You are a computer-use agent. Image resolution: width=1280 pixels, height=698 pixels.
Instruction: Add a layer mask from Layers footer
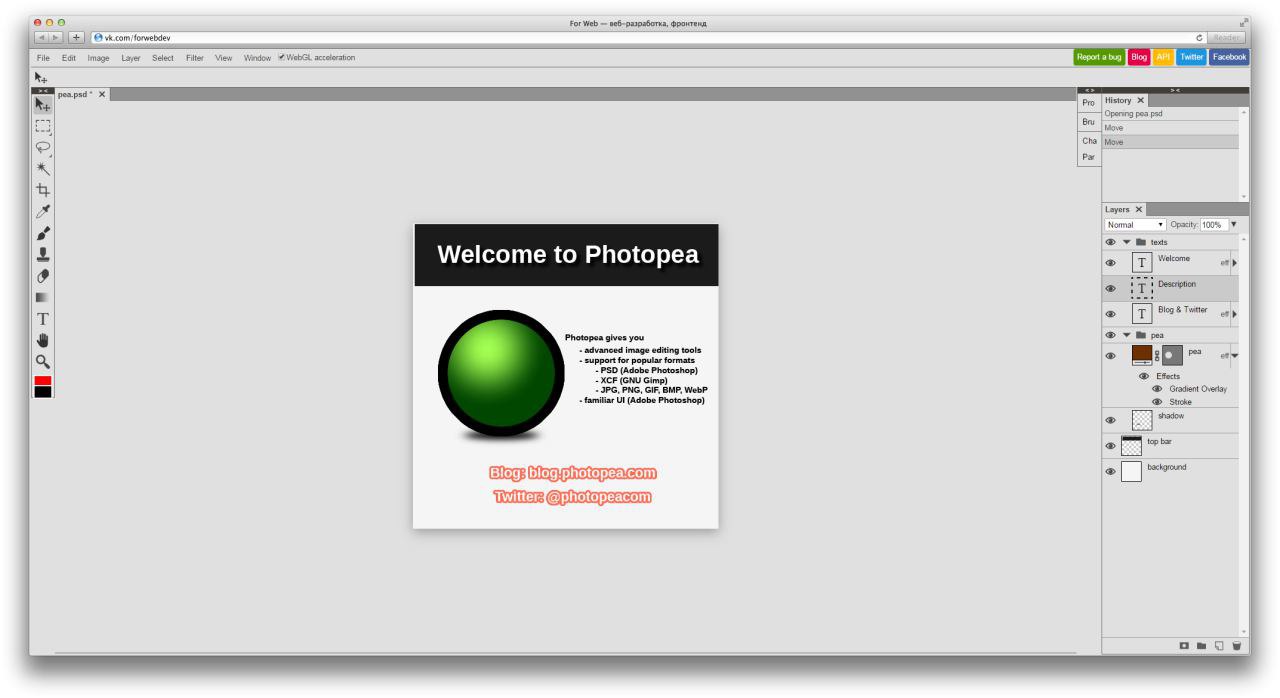(x=1185, y=646)
